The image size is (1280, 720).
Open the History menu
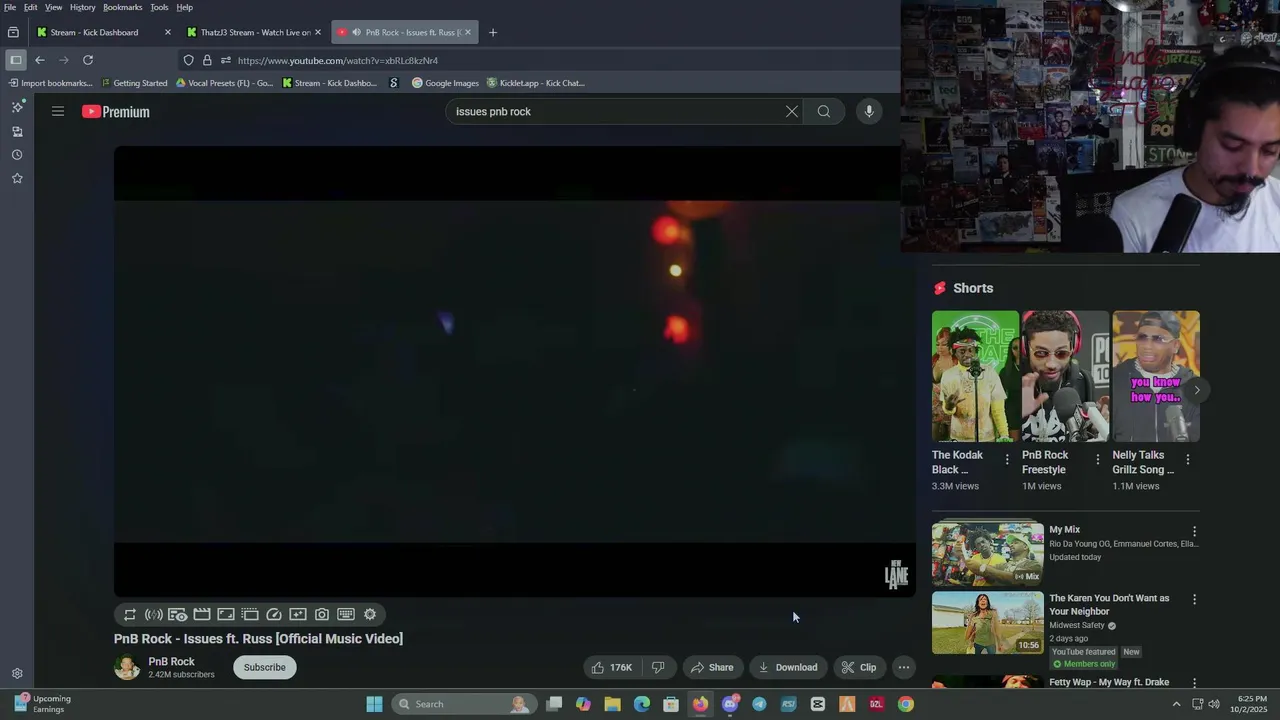(x=83, y=7)
